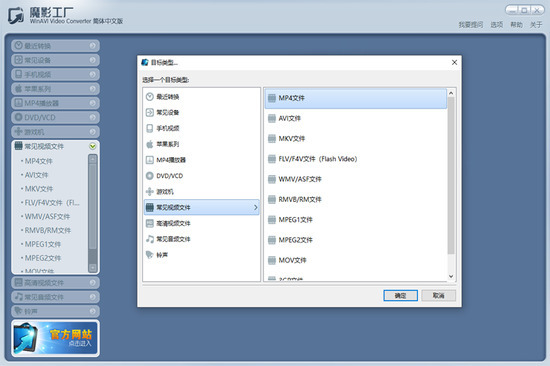Select the ringtone icon 铃声 in dialog list
The width and height of the screenshot is (550, 366).
150,255
